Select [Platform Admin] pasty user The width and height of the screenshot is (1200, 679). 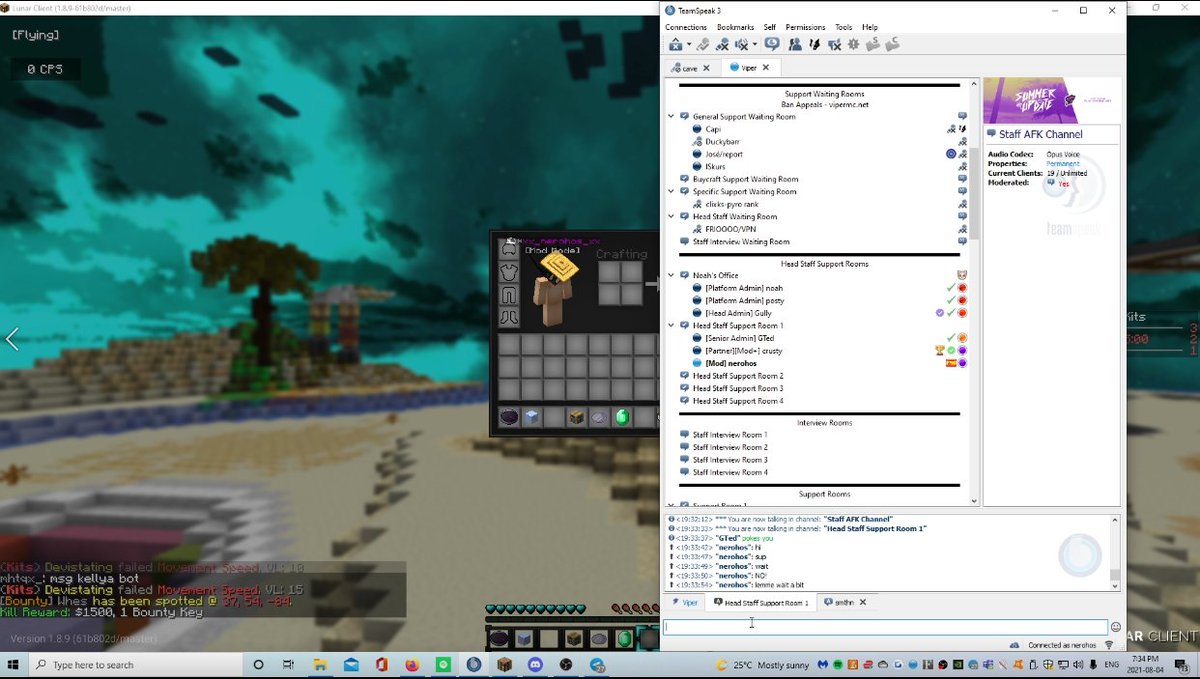click(x=745, y=301)
